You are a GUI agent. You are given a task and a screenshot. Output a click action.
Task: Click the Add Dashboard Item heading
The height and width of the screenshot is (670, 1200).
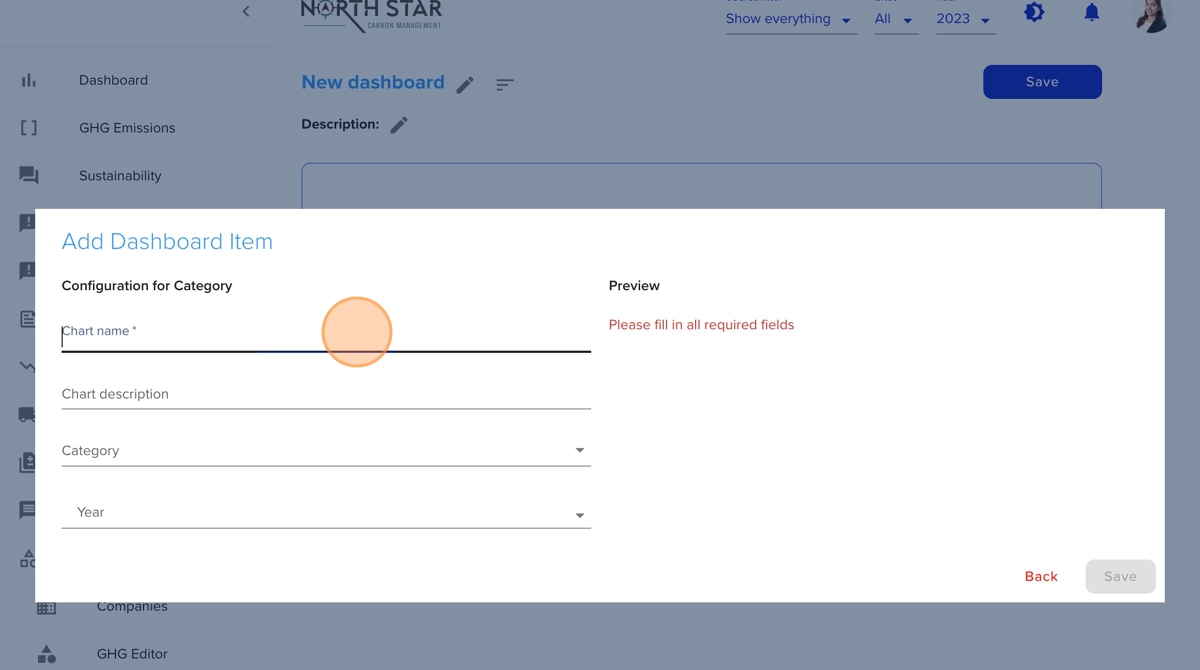tap(167, 242)
